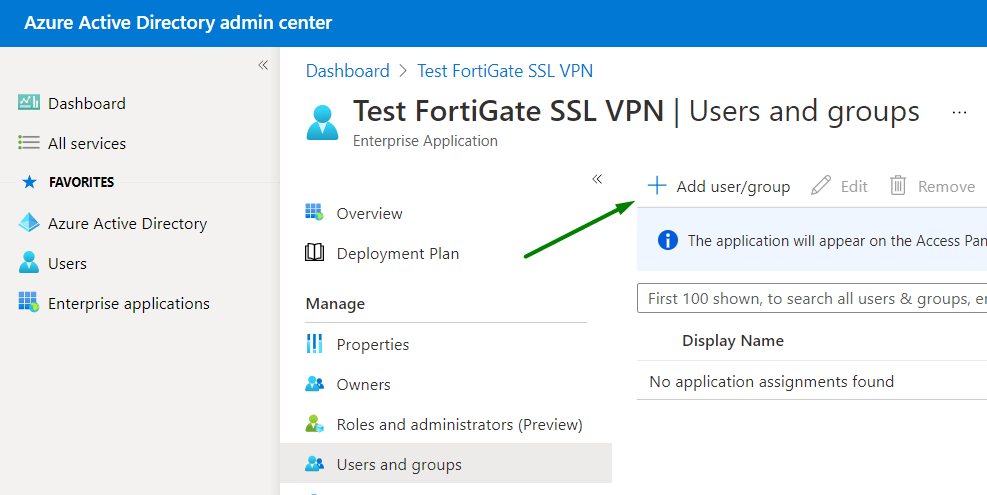Go to Dashboard via breadcrumb link
Viewport: 987px width, 495px height.
tap(347, 71)
